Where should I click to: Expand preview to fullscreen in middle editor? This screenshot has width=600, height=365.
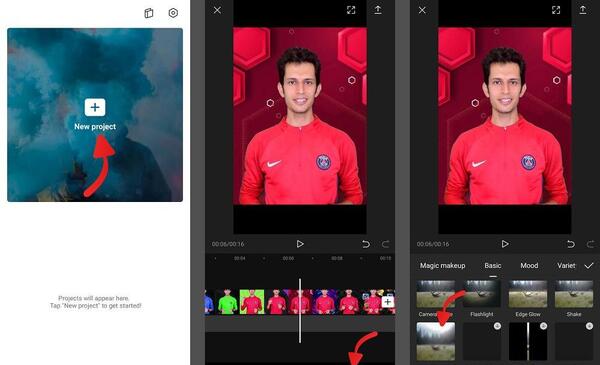(x=351, y=10)
